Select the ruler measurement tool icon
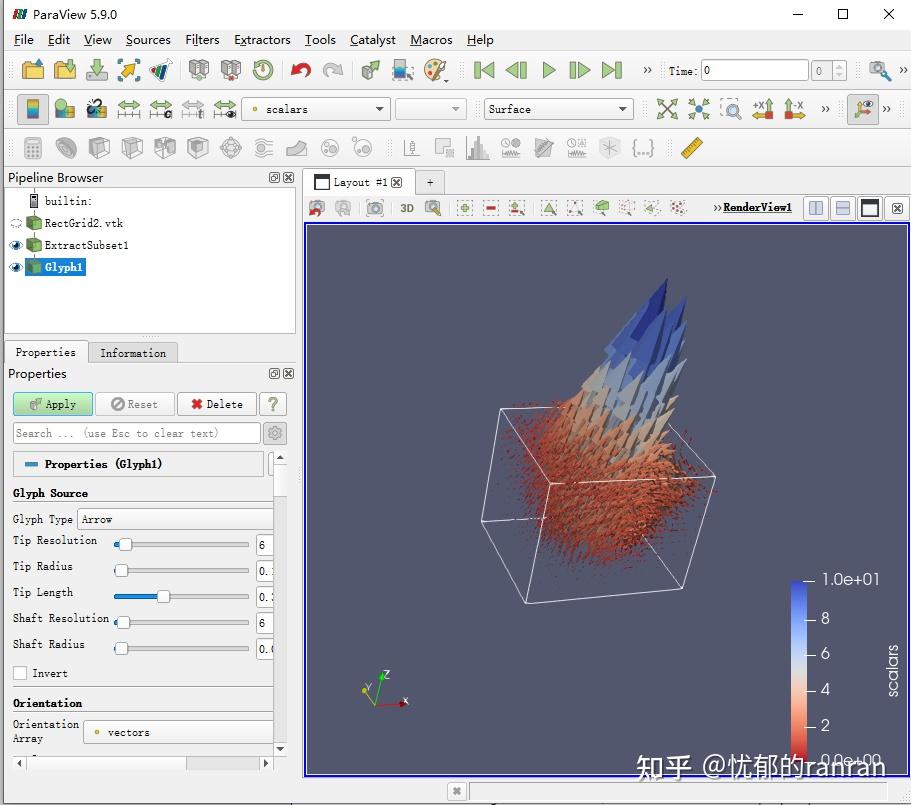 click(691, 148)
